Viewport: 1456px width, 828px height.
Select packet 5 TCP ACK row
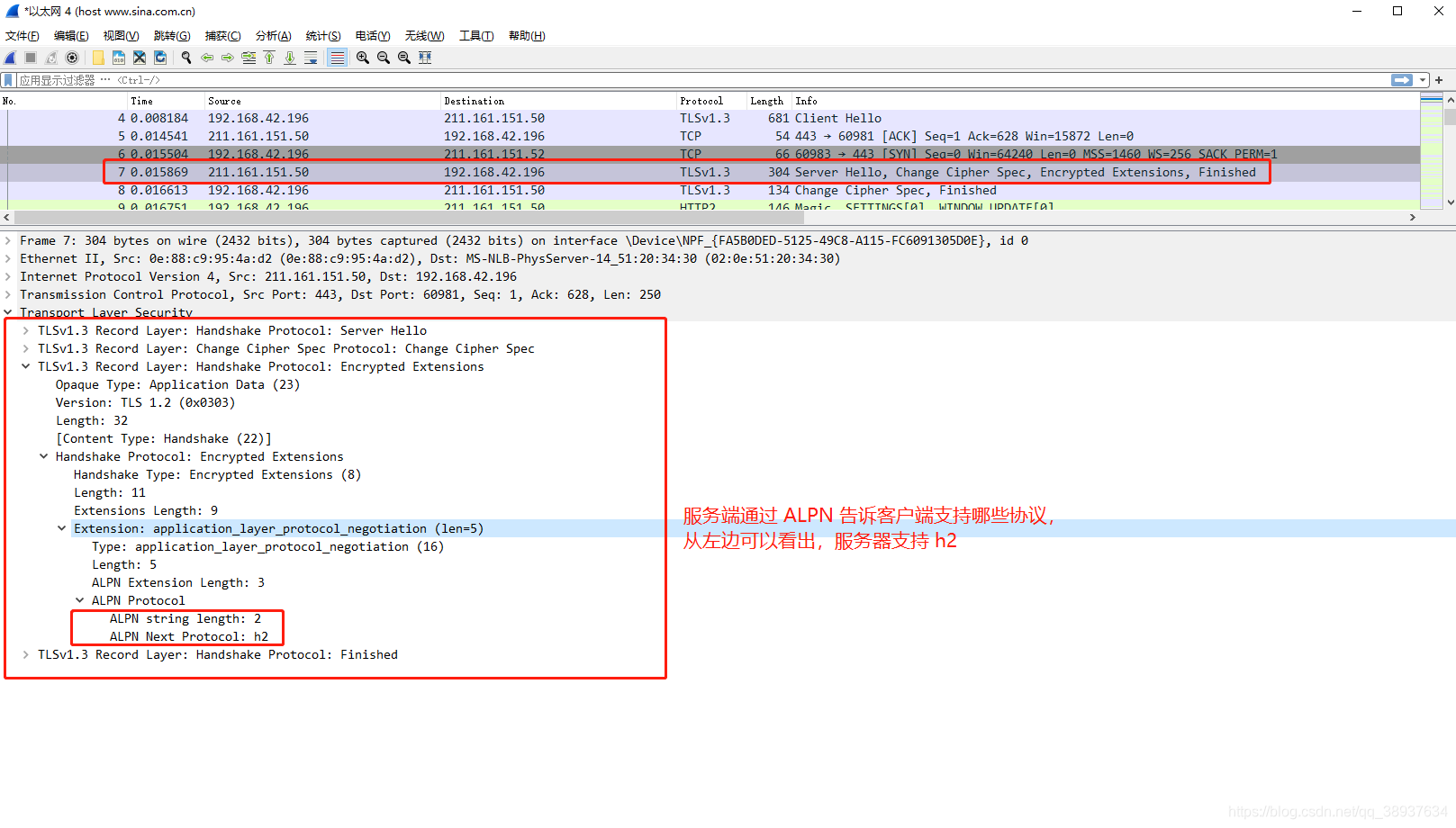click(710, 136)
